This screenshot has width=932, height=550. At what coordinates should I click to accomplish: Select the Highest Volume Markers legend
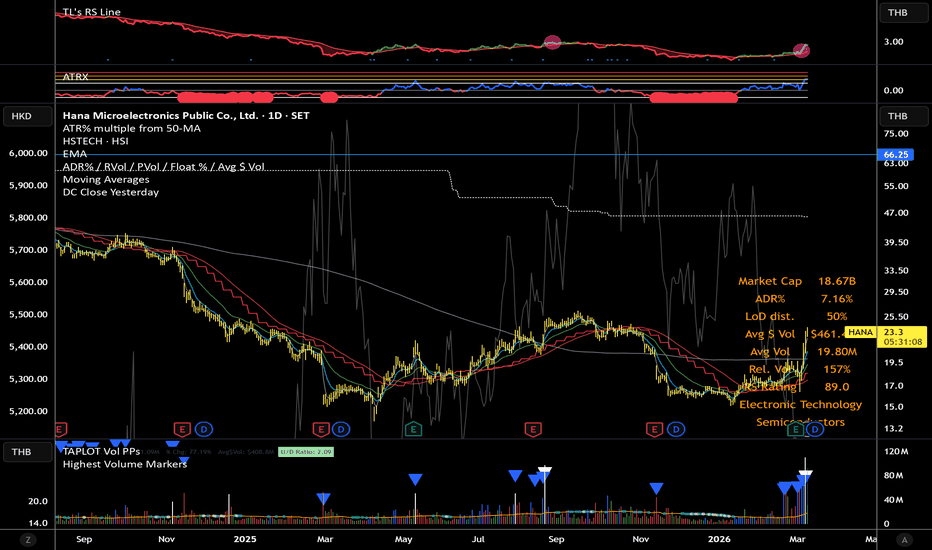tap(125, 464)
